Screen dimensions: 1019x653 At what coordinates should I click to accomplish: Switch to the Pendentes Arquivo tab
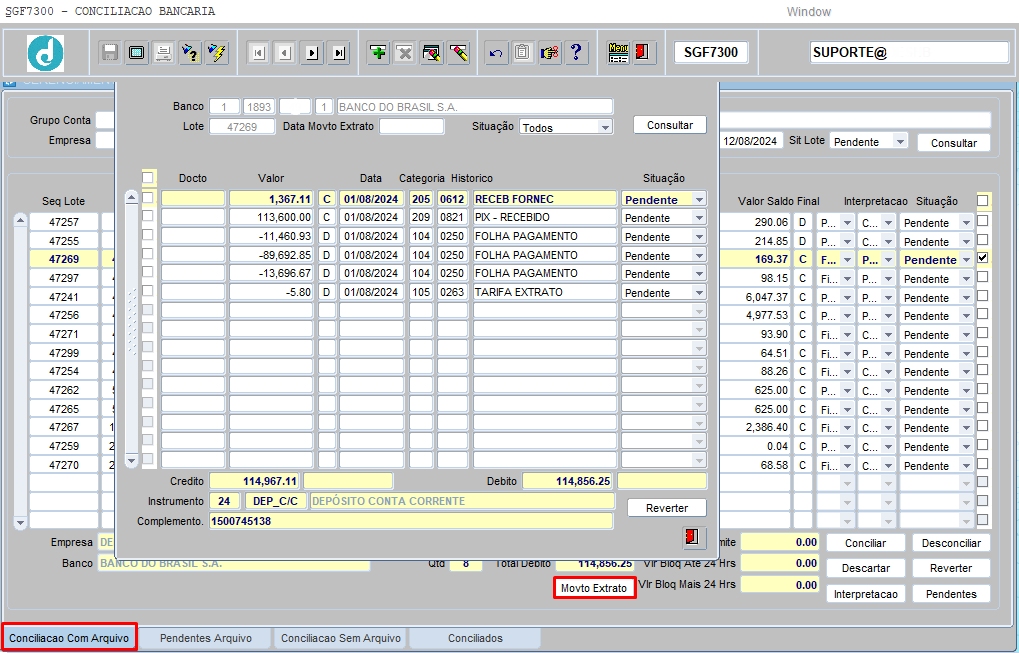point(206,638)
